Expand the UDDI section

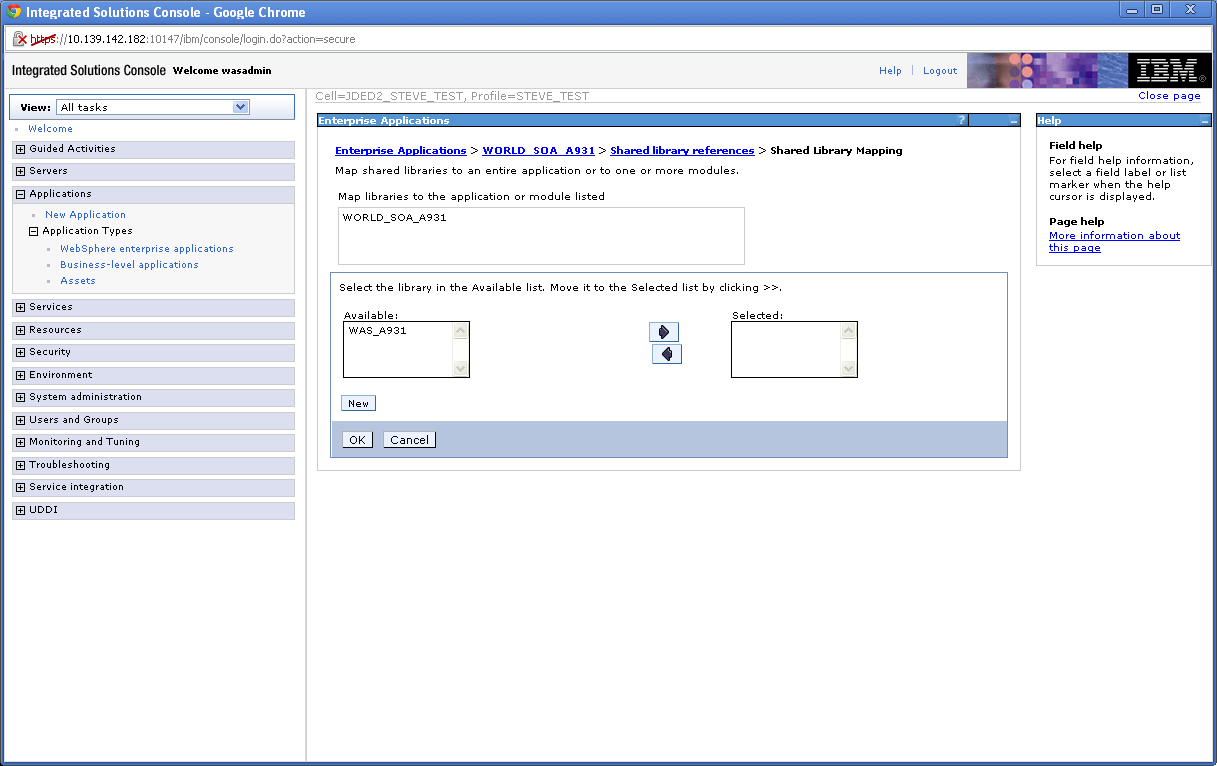click(20, 510)
